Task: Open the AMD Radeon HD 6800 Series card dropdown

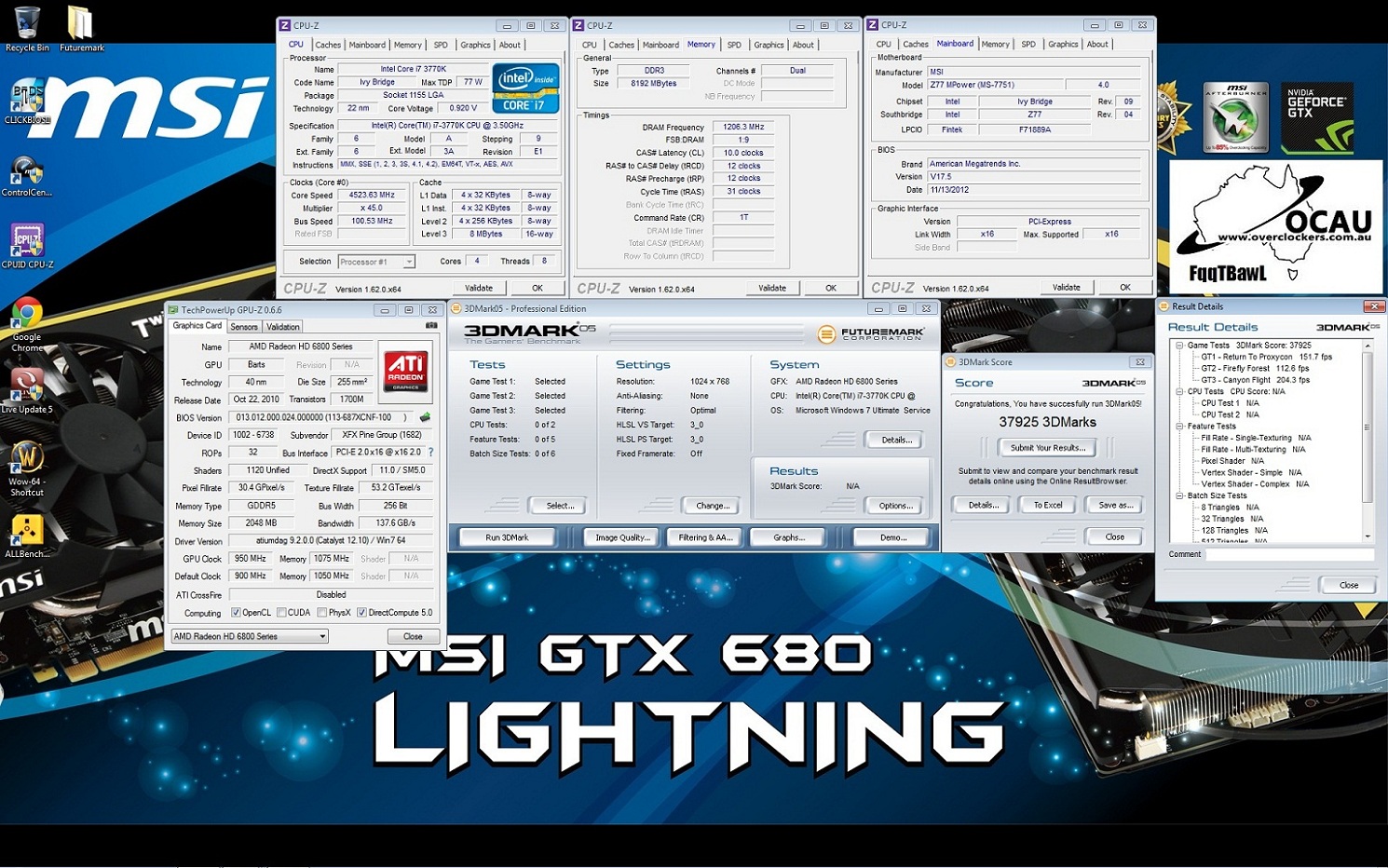Action: [x=250, y=636]
